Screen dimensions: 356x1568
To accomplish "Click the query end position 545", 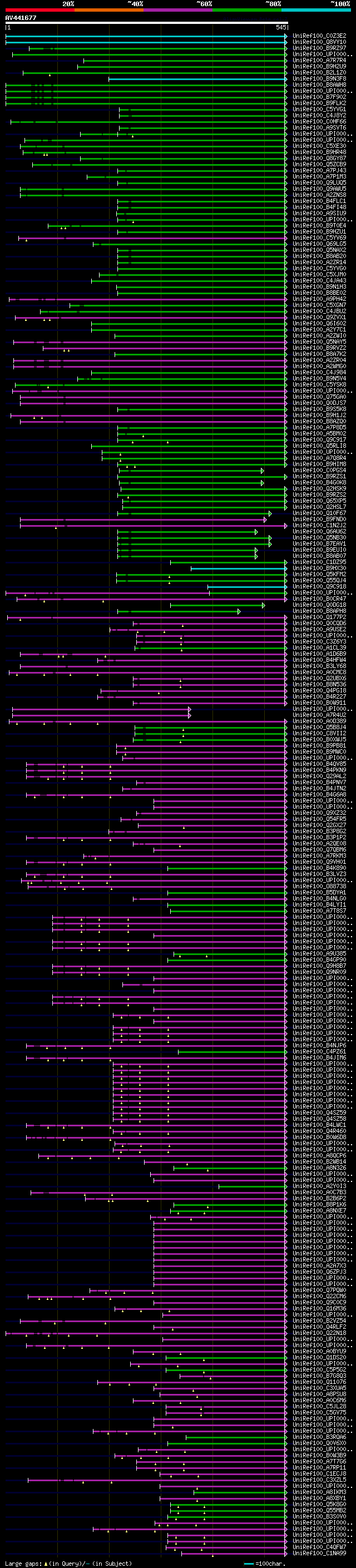I will click(x=280, y=27).
